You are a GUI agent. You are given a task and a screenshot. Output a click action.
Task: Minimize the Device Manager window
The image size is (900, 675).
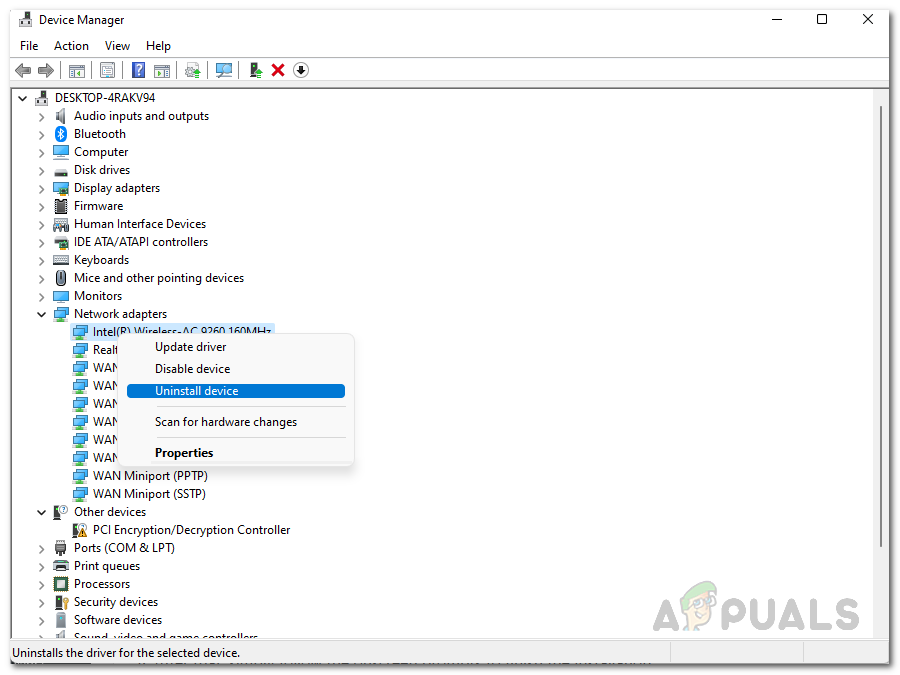(x=777, y=20)
